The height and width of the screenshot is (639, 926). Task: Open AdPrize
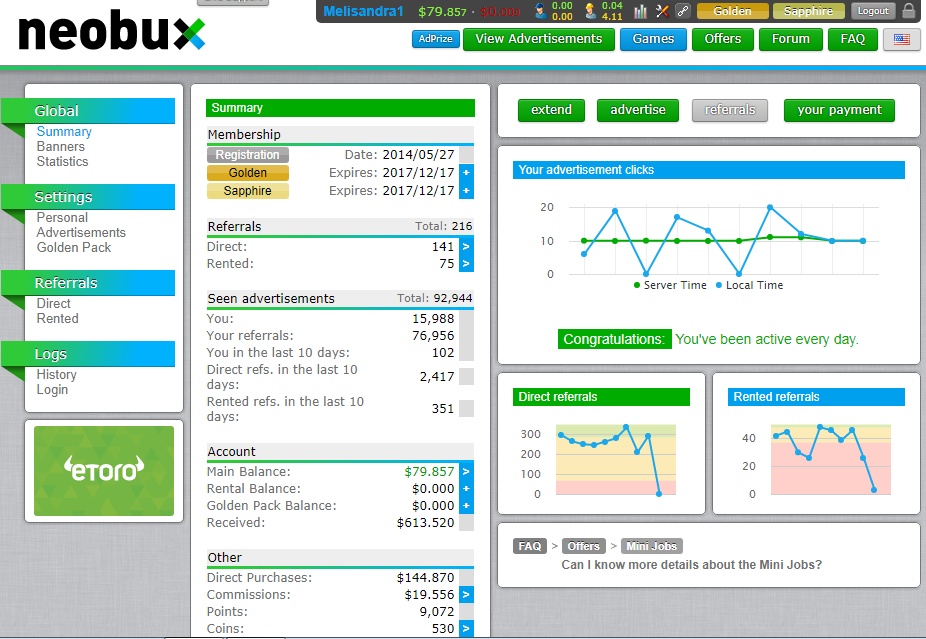(435, 39)
